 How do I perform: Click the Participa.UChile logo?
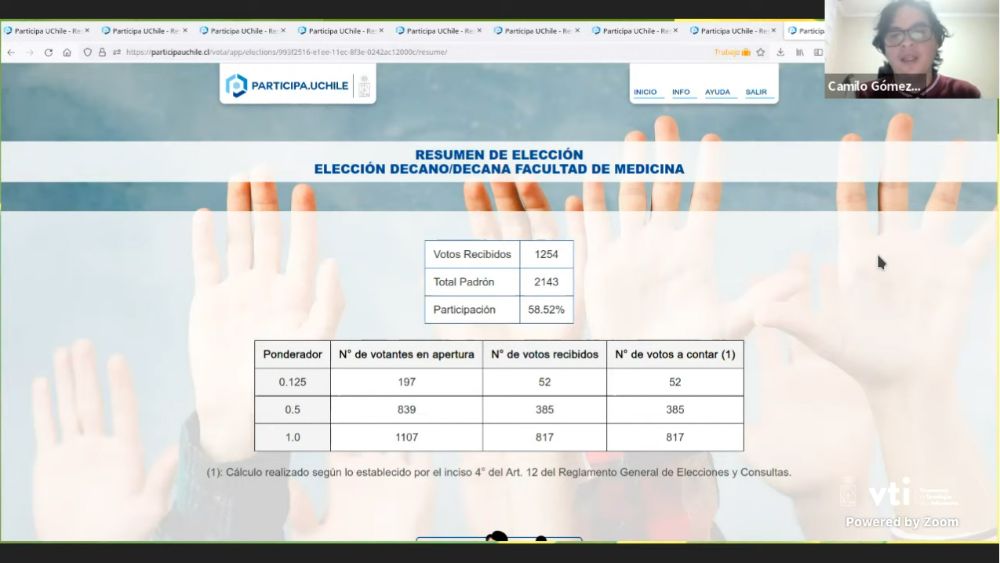(x=287, y=86)
